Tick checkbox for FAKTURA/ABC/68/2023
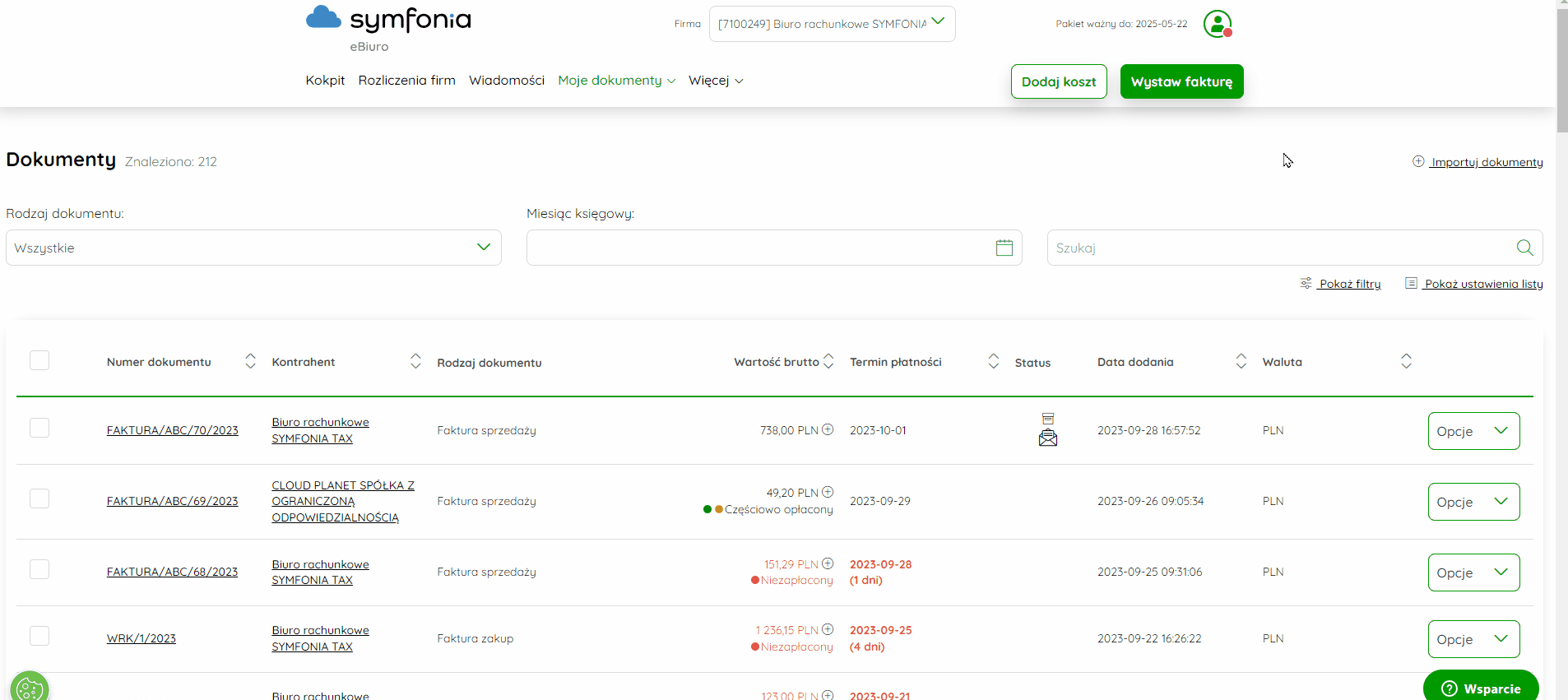The image size is (1568, 700). coord(39,569)
